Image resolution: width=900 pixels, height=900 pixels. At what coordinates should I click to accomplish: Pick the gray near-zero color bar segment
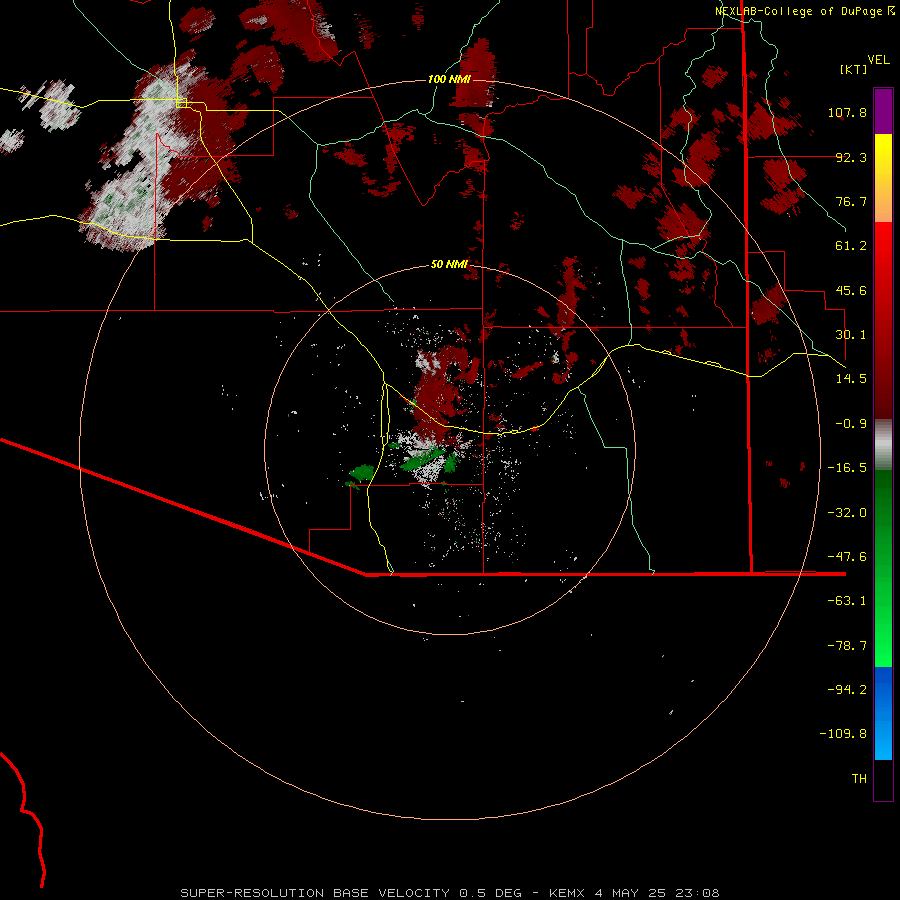(x=883, y=445)
